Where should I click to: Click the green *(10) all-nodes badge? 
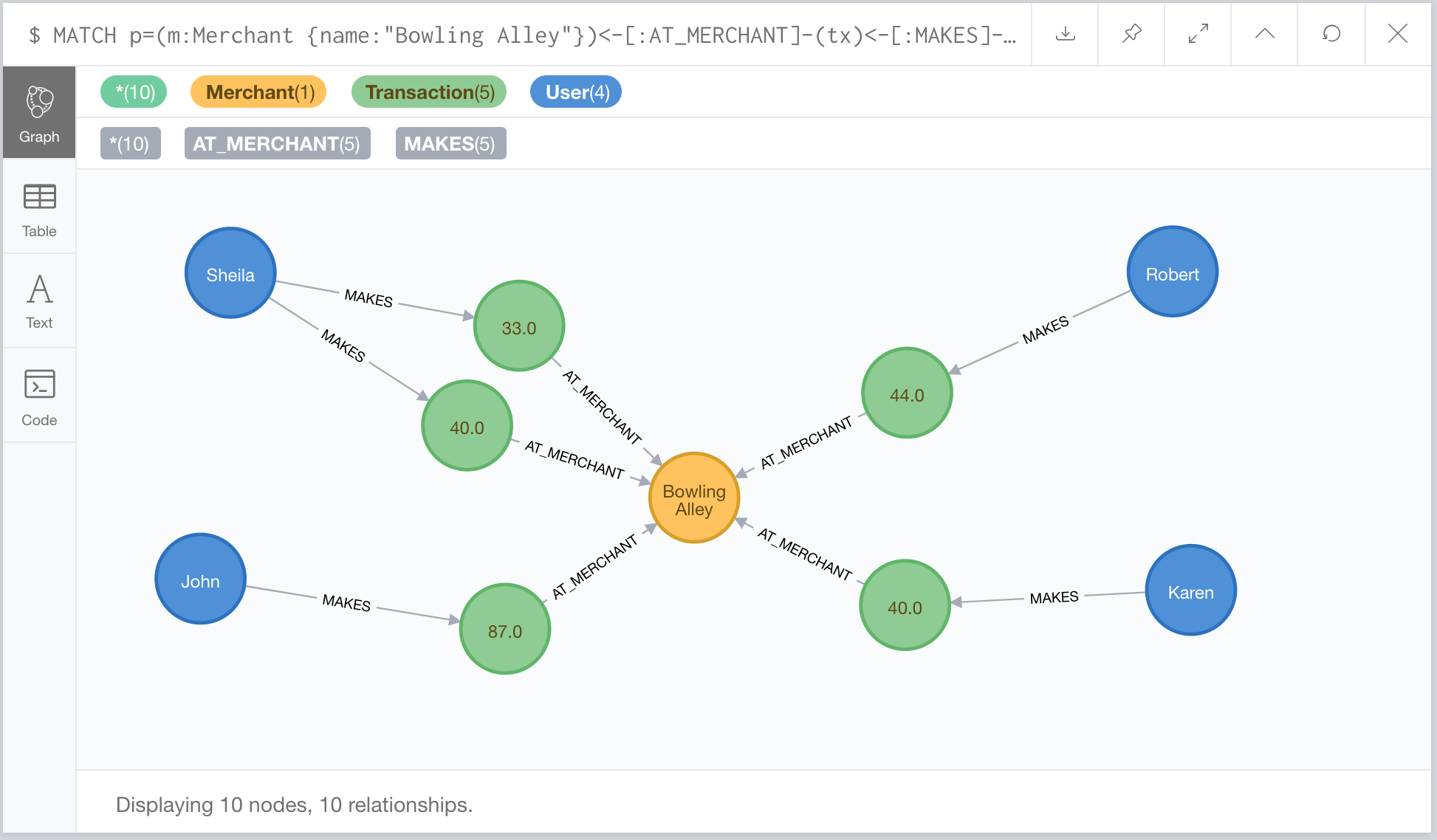coord(134,92)
